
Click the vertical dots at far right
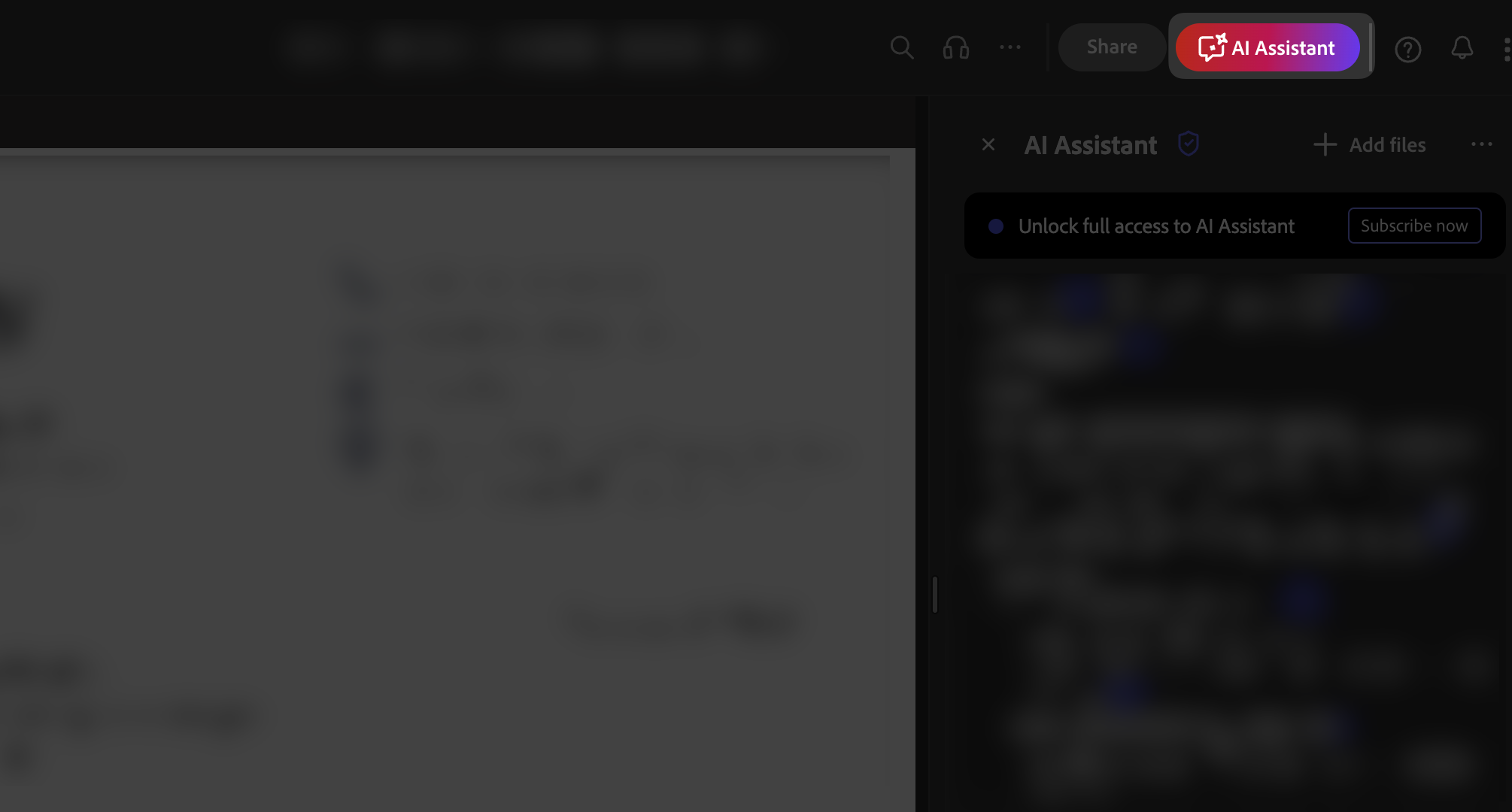(1507, 50)
